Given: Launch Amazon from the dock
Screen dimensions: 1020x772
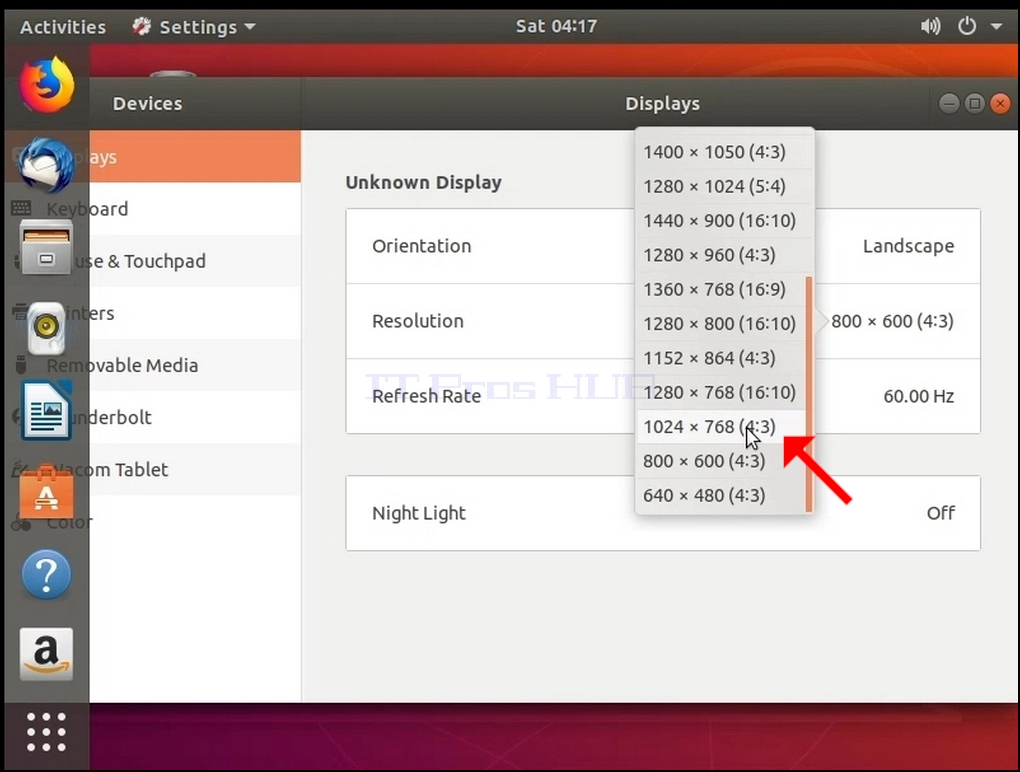Looking at the screenshot, I should [x=46, y=654].
